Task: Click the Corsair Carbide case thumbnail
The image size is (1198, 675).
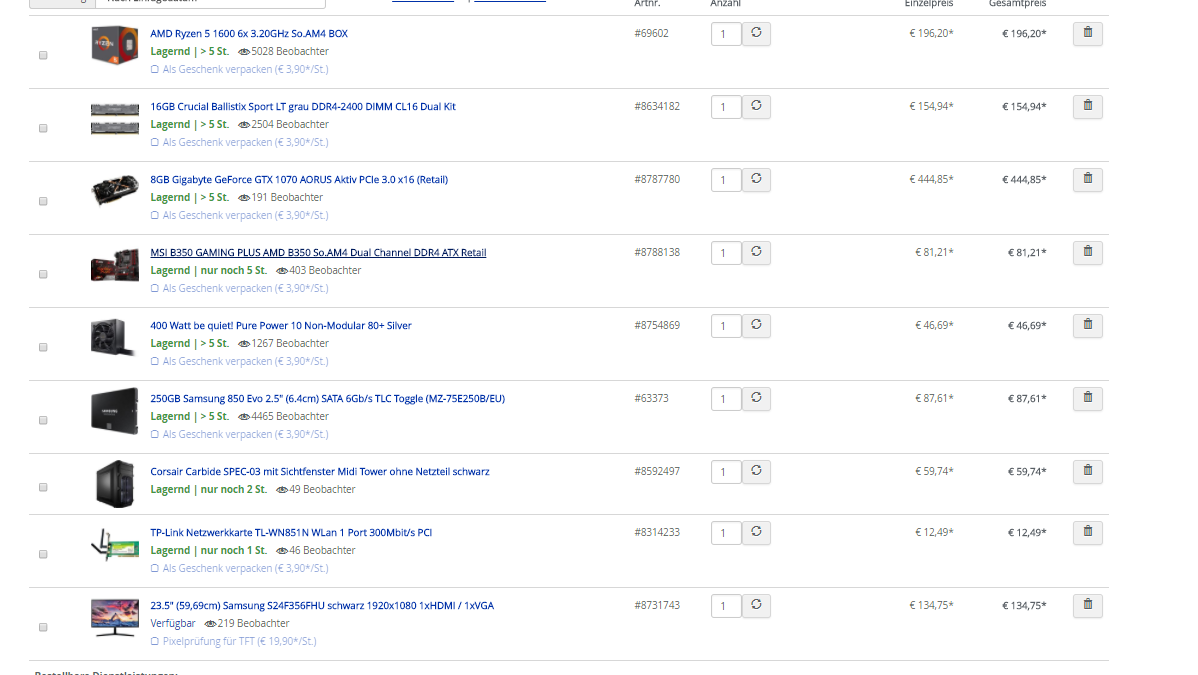Action: click(115, 484)
